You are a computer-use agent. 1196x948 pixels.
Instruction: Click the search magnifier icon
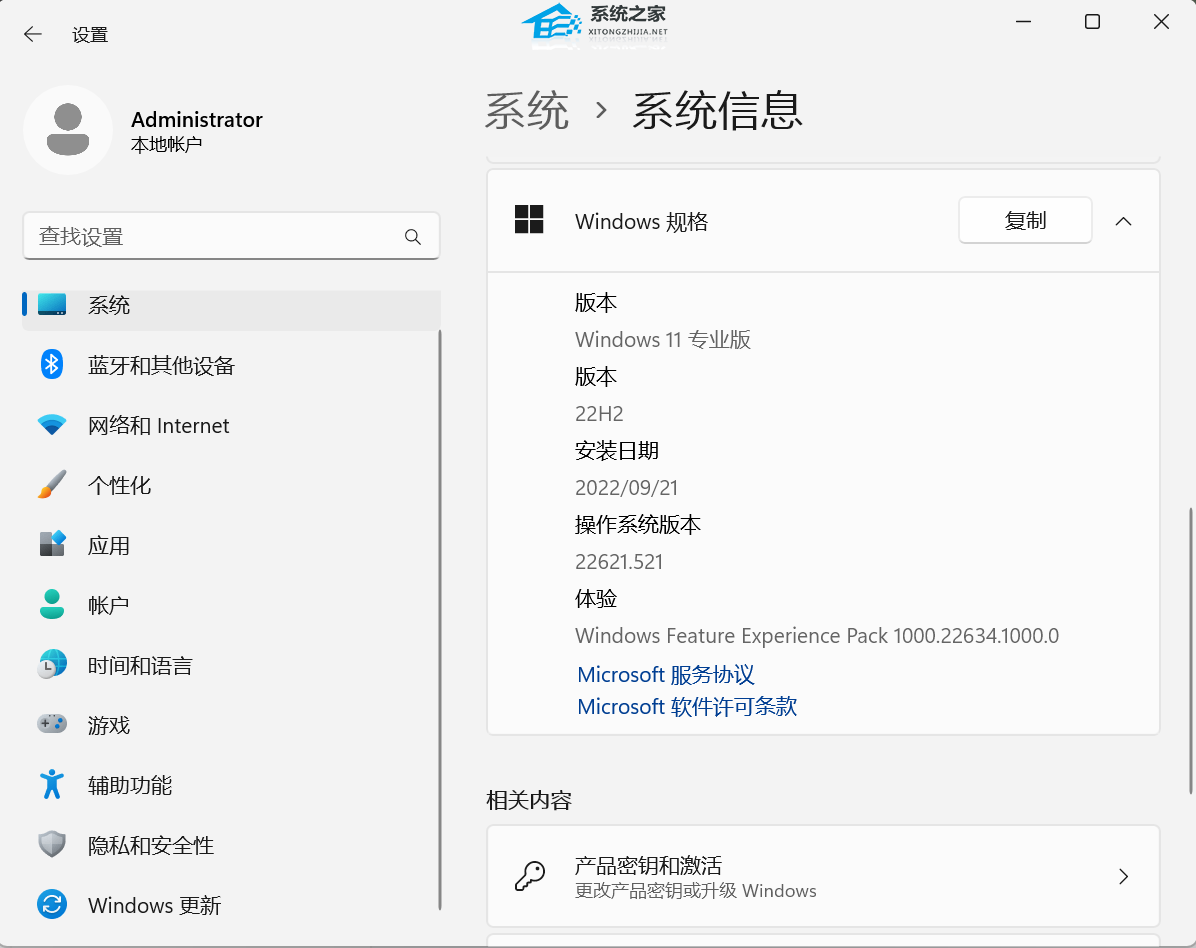coord(413,237)
